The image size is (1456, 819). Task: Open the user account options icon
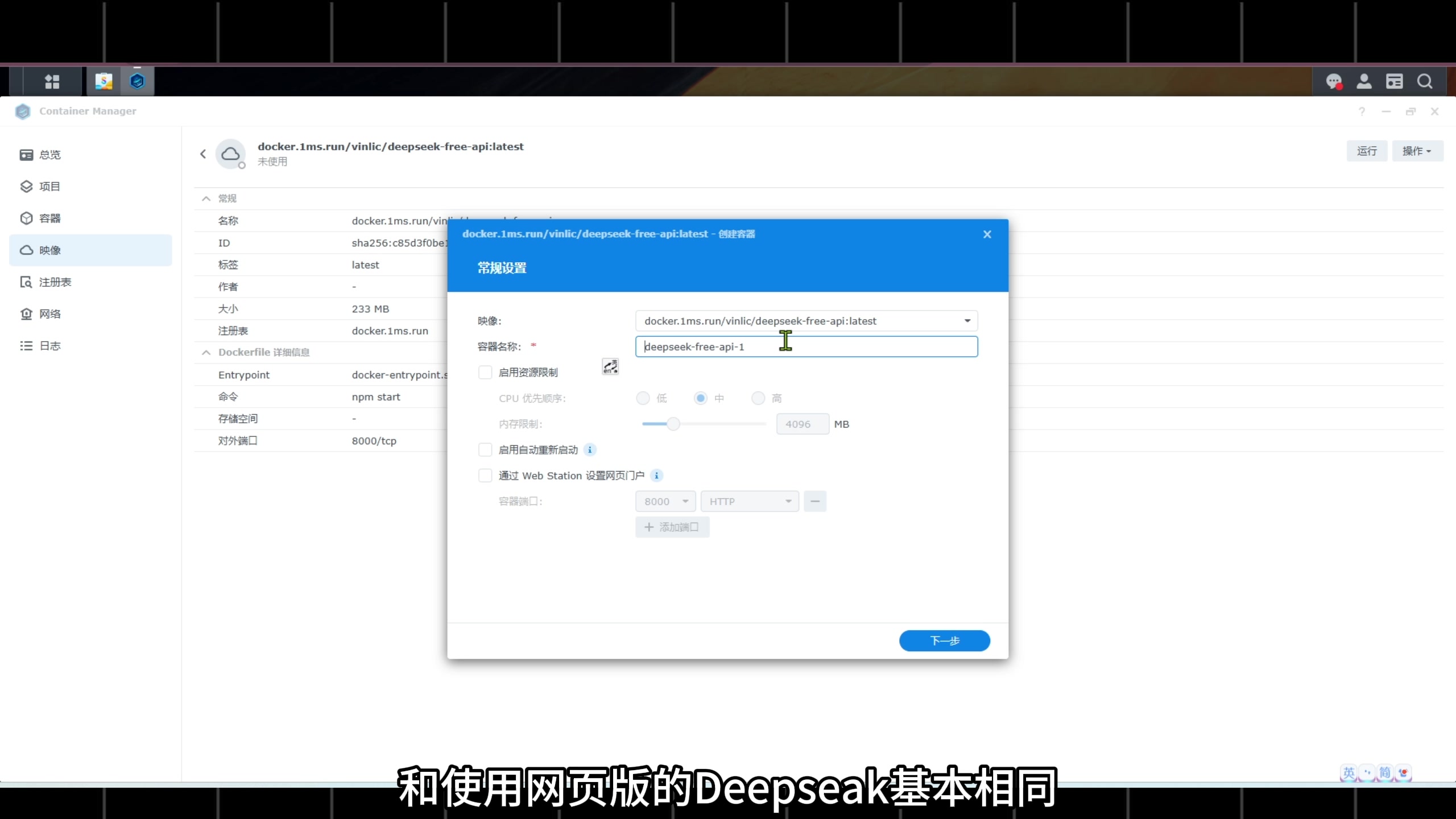[1364, 81]
